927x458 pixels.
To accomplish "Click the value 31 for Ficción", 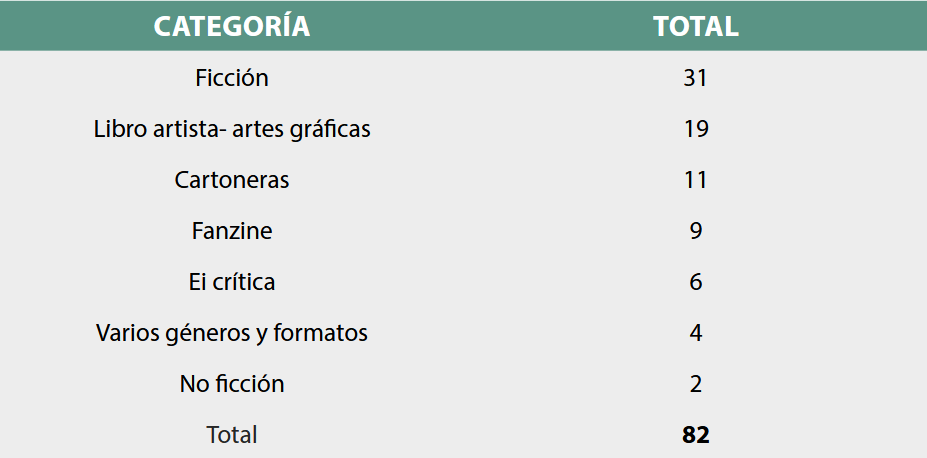I will (x=696, y=78).
